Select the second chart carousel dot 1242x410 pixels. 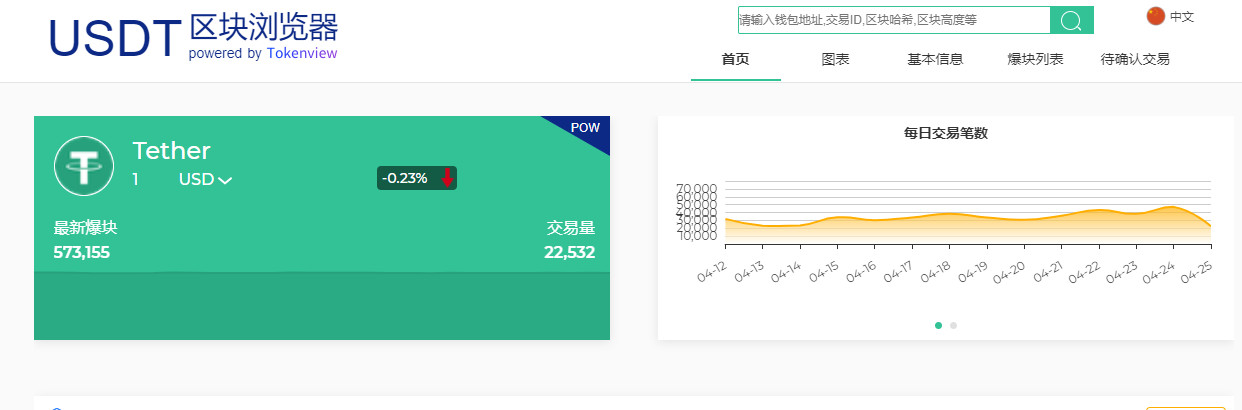(954, 325)
